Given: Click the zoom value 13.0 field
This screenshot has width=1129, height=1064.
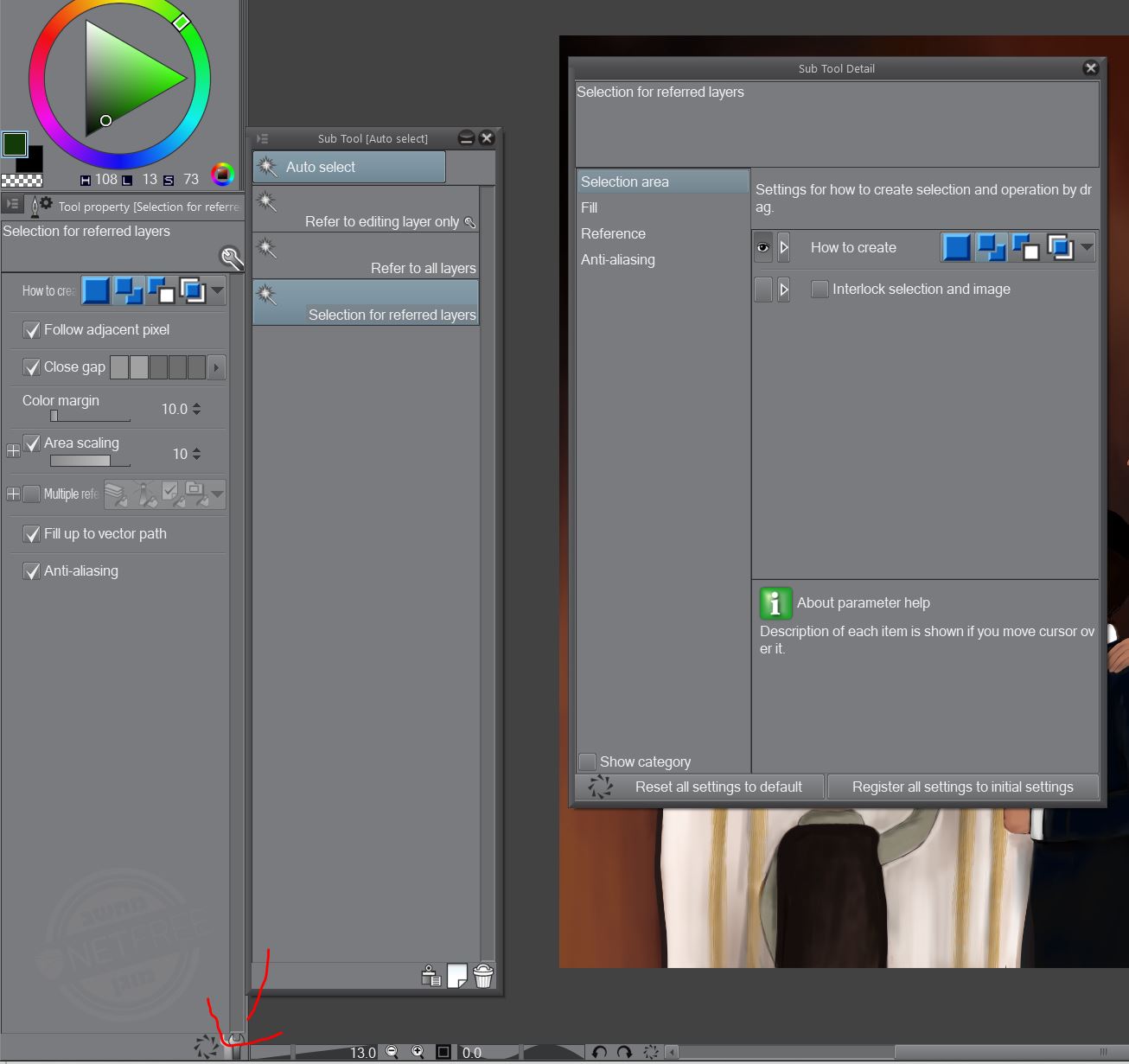Looking at the screenshot, I should point(362,1052).
